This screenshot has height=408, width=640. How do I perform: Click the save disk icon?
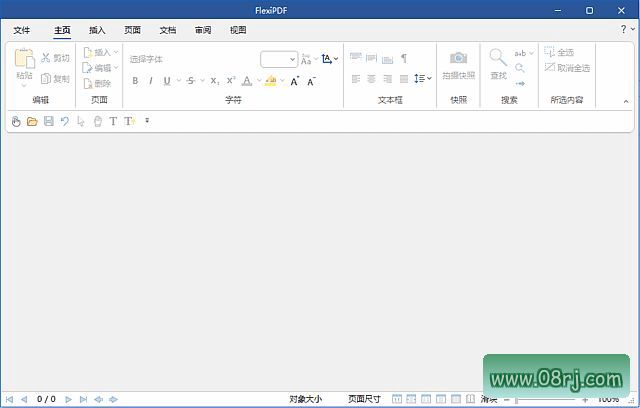pyautogui.click(x=49, y=121)
